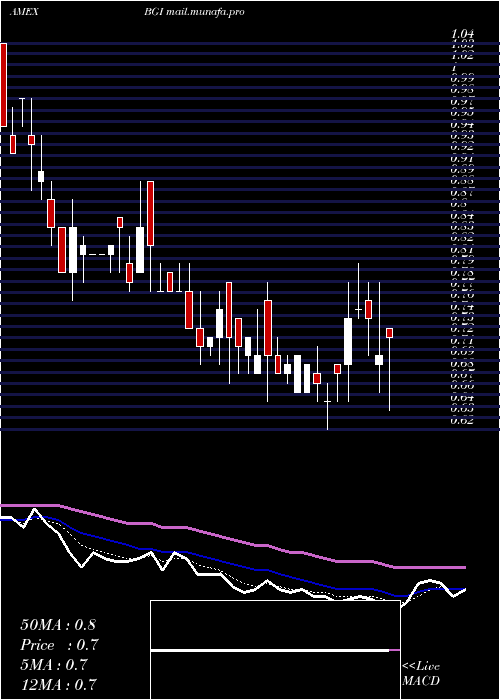Select the Price : 0.7 readout

coord(59,645)
